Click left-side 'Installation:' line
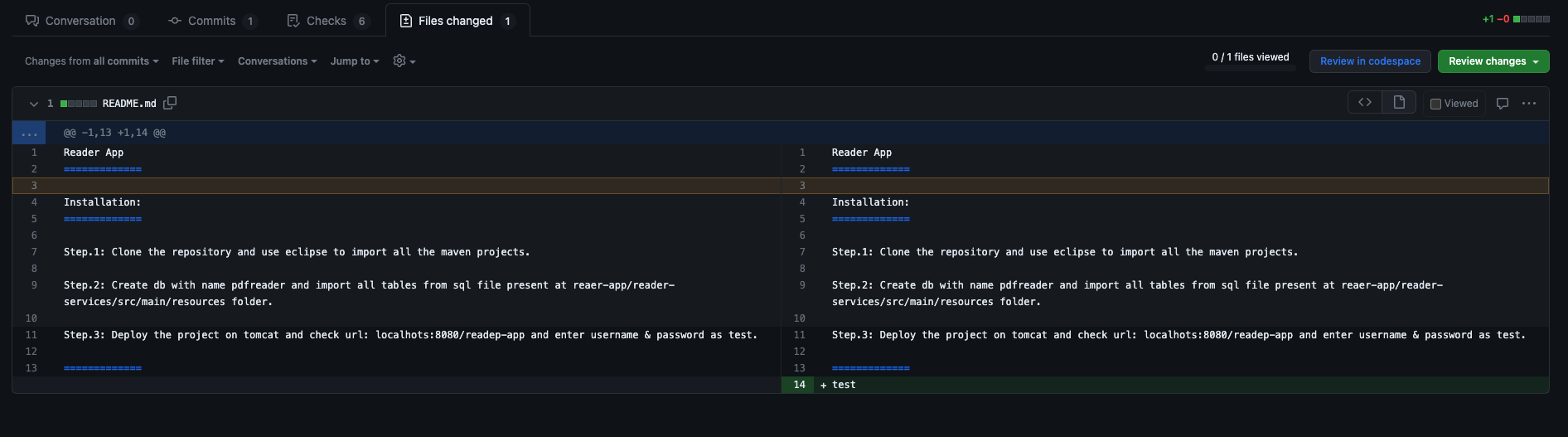The height and width of the screenshot is (437, 1568). (x=102, y=202)
